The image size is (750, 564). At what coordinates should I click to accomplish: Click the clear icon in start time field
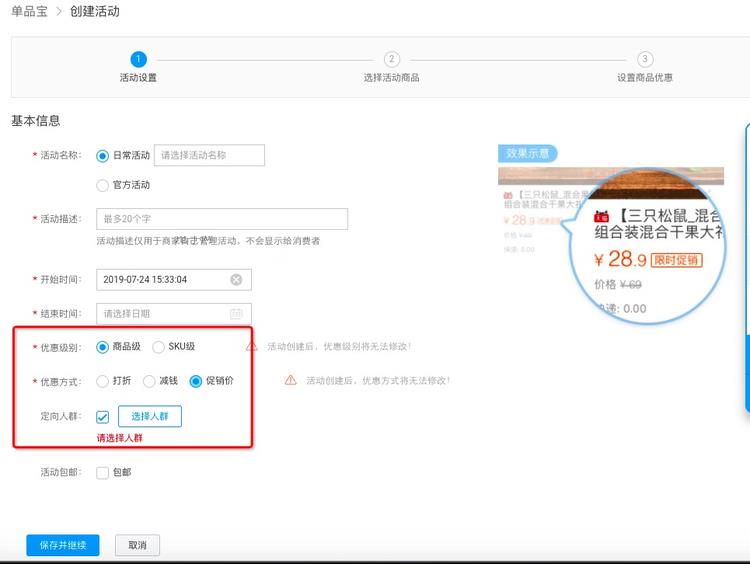236,280
